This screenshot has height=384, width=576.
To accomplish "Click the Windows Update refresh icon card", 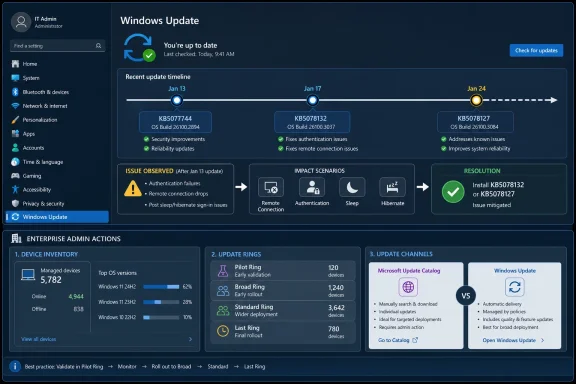I will (514, 287).
